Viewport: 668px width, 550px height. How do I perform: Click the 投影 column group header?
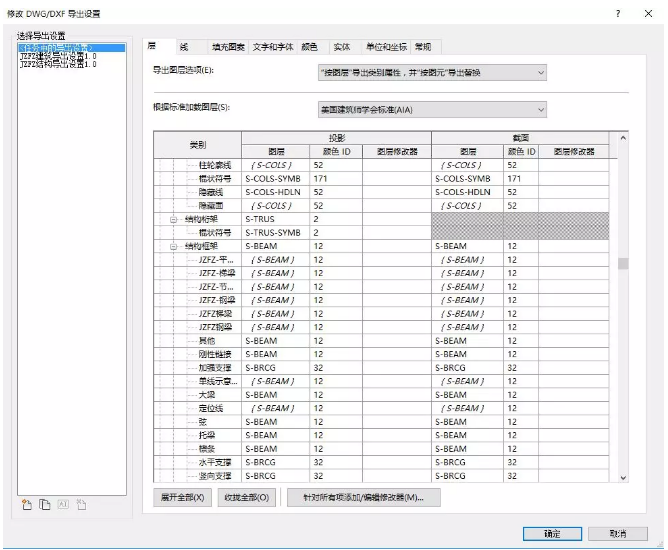[337, 138]
